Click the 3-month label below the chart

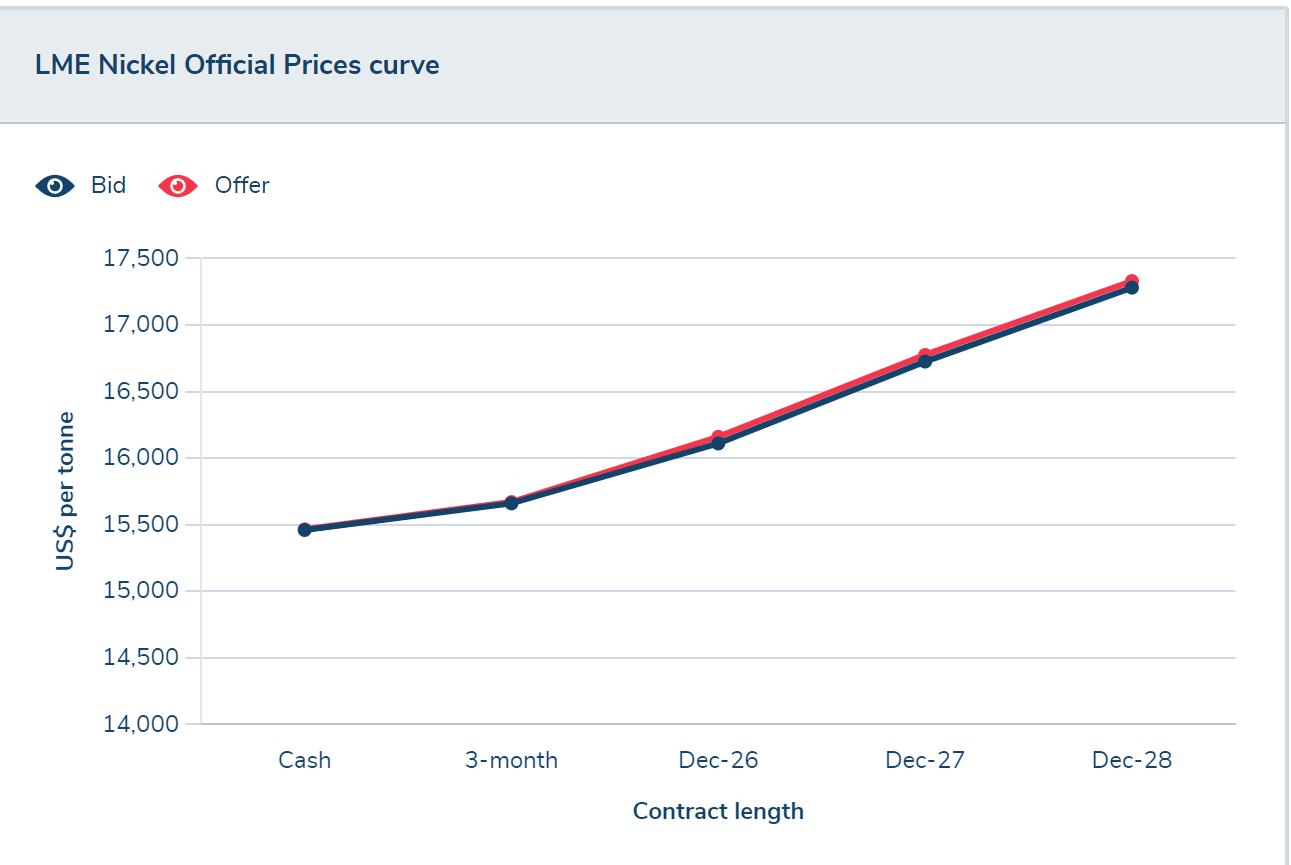(510, 760)
